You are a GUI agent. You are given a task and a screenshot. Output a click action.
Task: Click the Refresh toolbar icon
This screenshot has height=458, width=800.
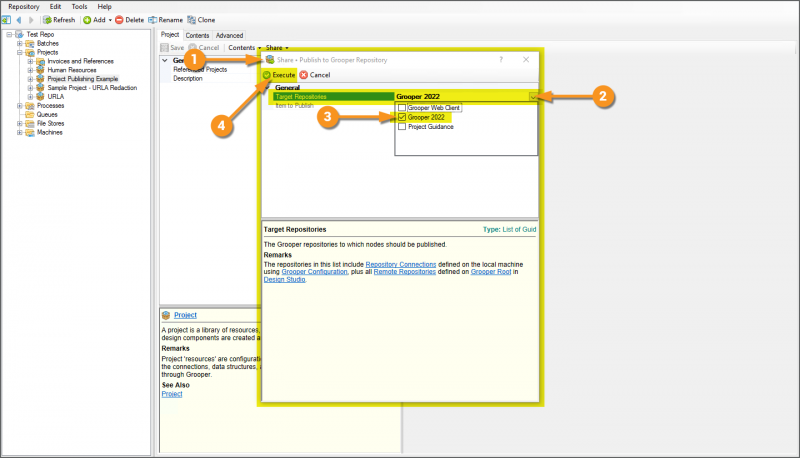(47, 20)
